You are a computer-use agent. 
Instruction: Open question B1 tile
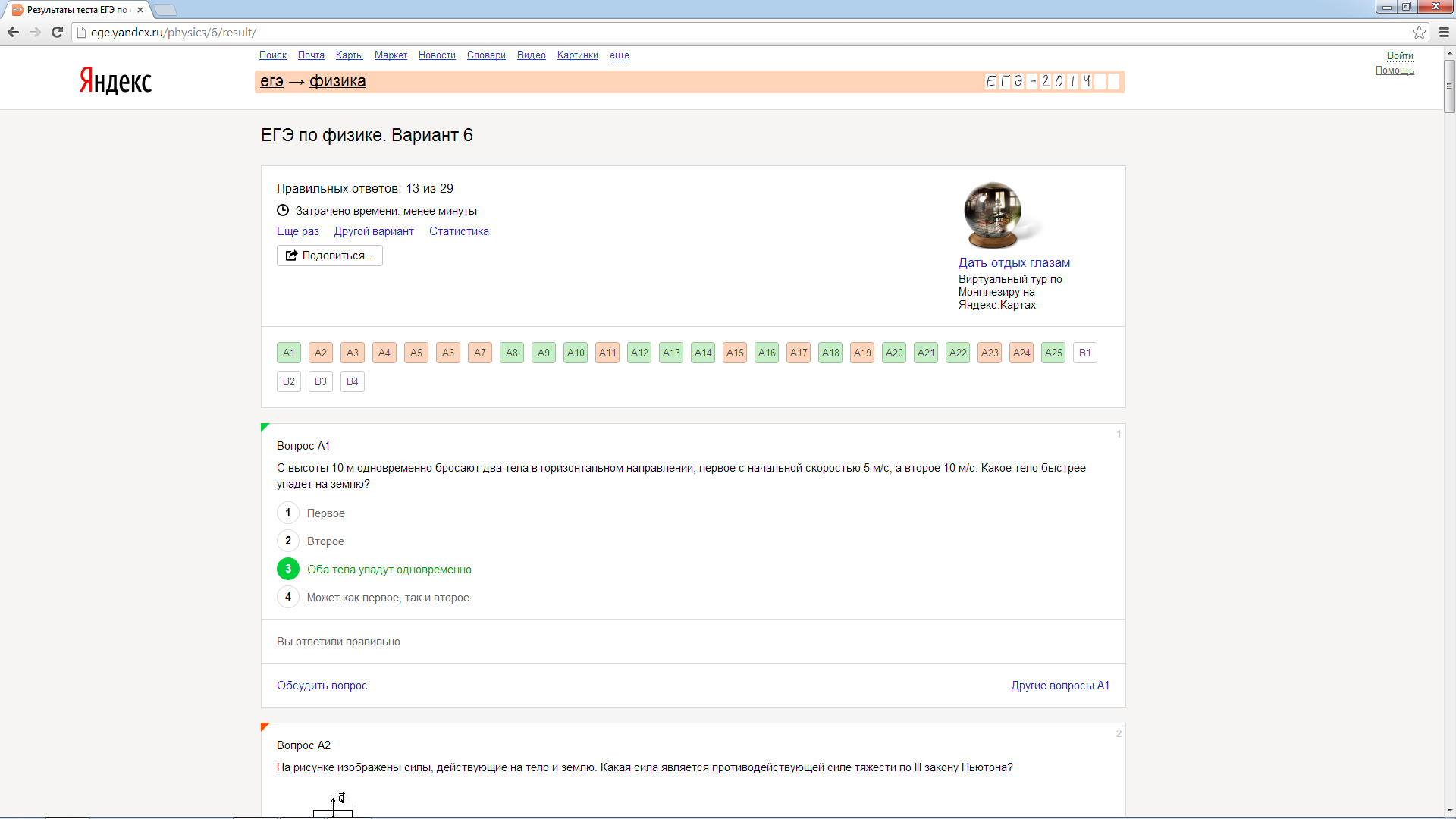pyautogui.click(x=1085, y=353)
